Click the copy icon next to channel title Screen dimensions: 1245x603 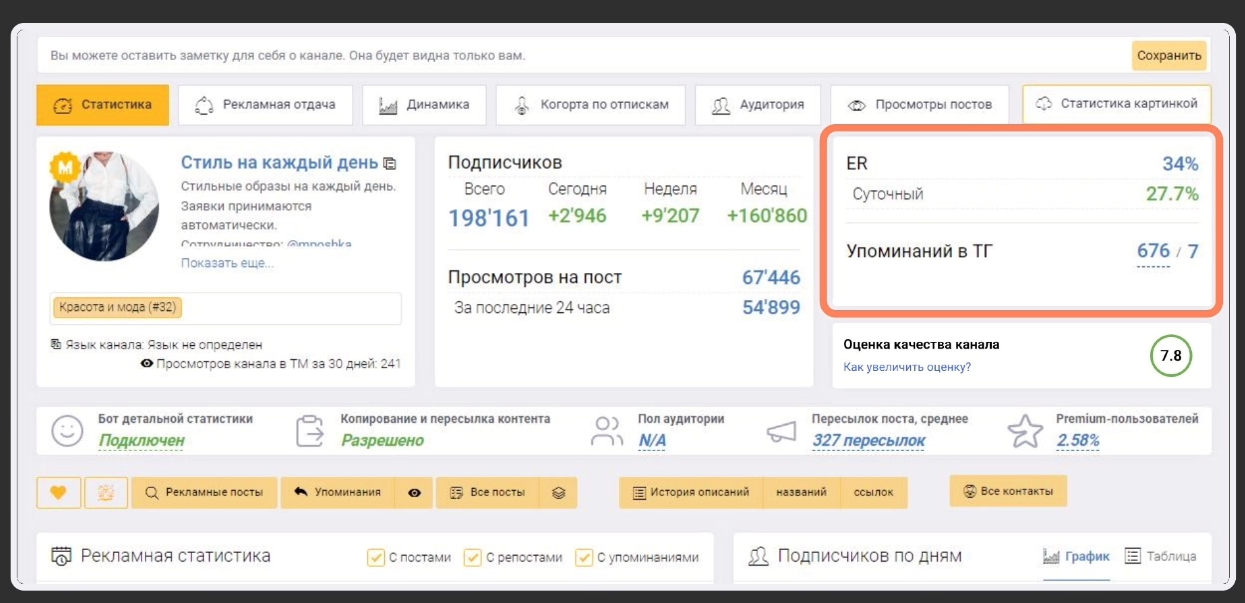coord(390,163)
